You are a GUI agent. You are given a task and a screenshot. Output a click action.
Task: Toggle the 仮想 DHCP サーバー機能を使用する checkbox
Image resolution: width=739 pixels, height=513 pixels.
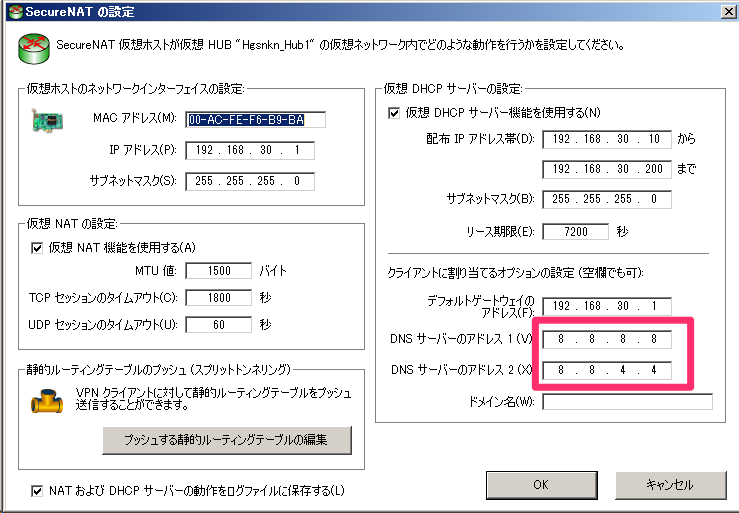[394, 113]
